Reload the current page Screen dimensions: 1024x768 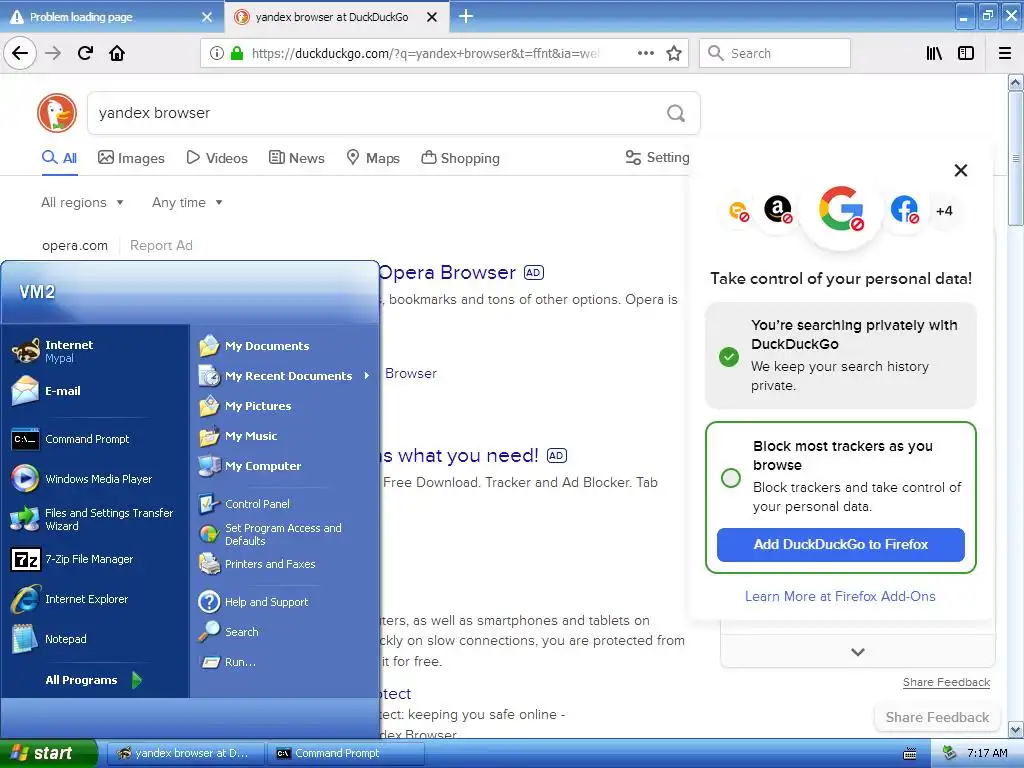(x=85, y=53)
